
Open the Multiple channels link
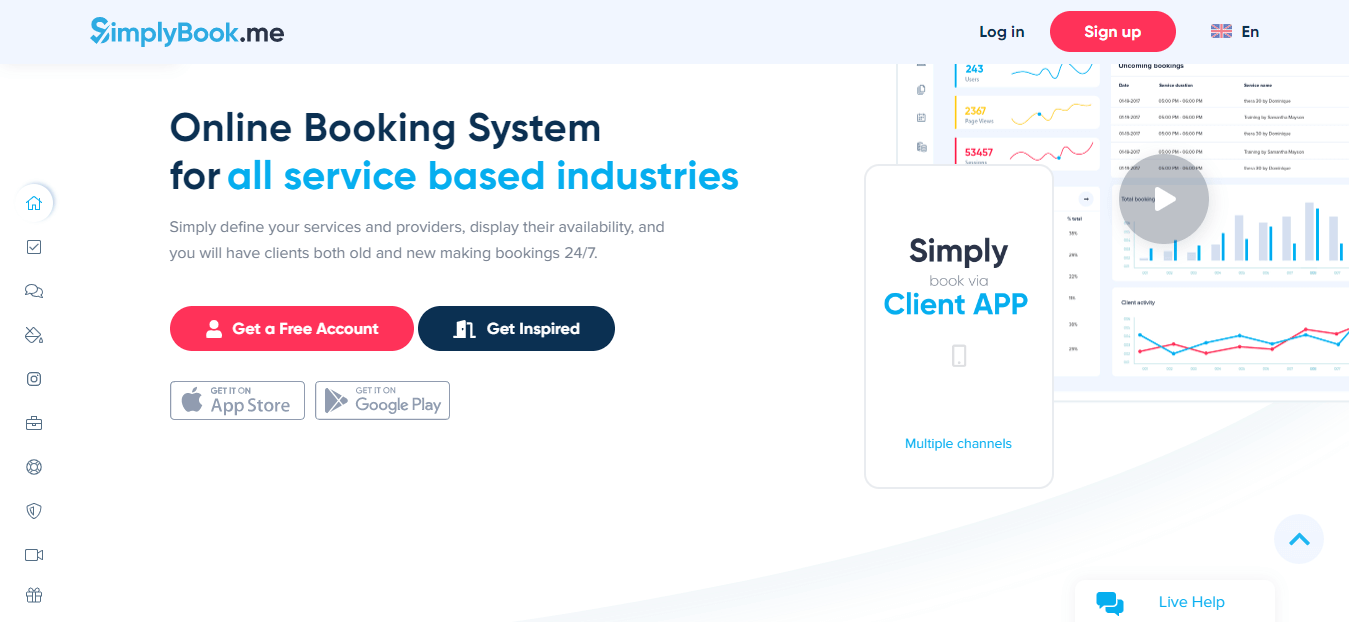click(957, 443)
